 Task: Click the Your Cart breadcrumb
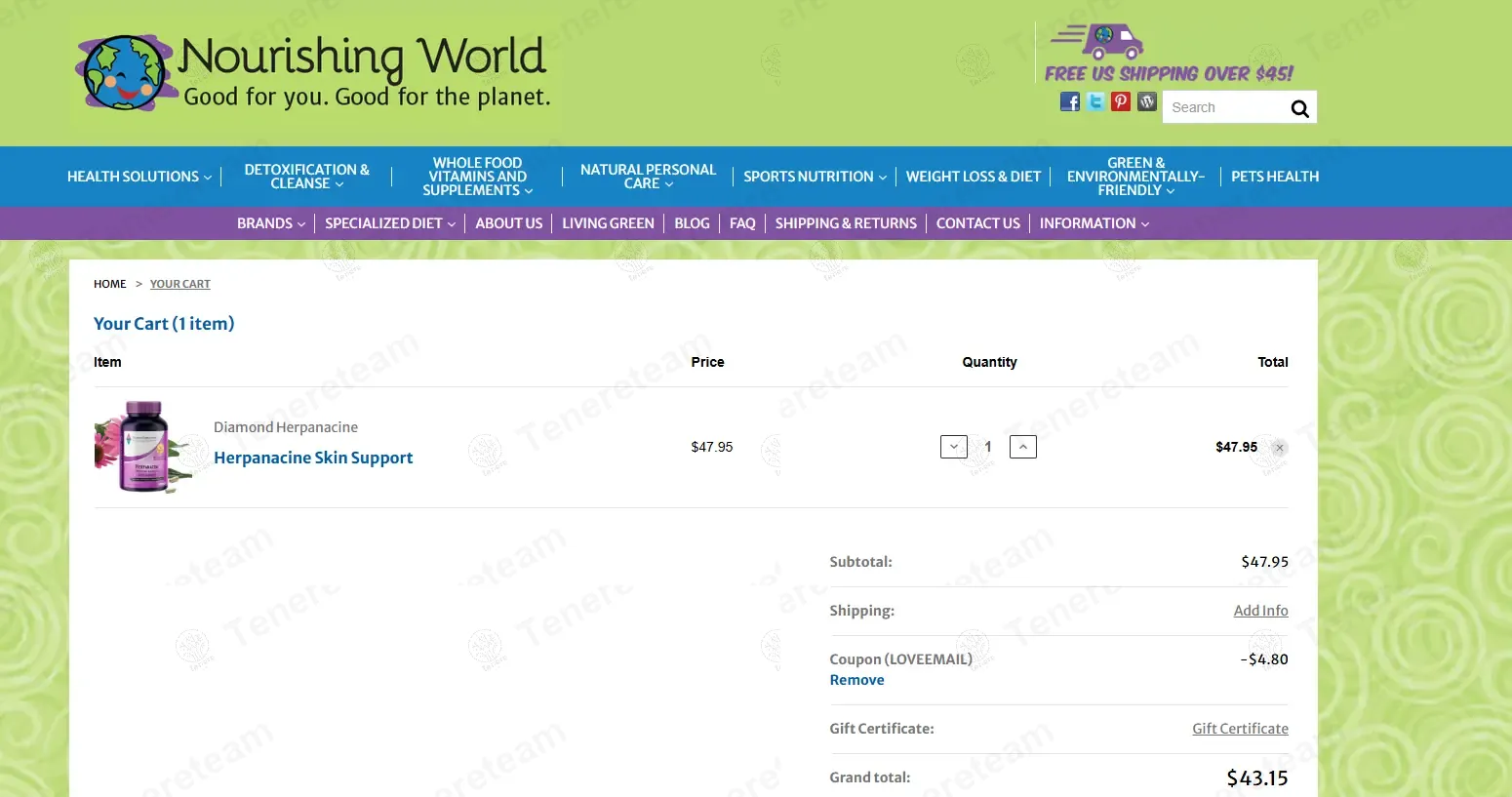click(x=179, y=284)
